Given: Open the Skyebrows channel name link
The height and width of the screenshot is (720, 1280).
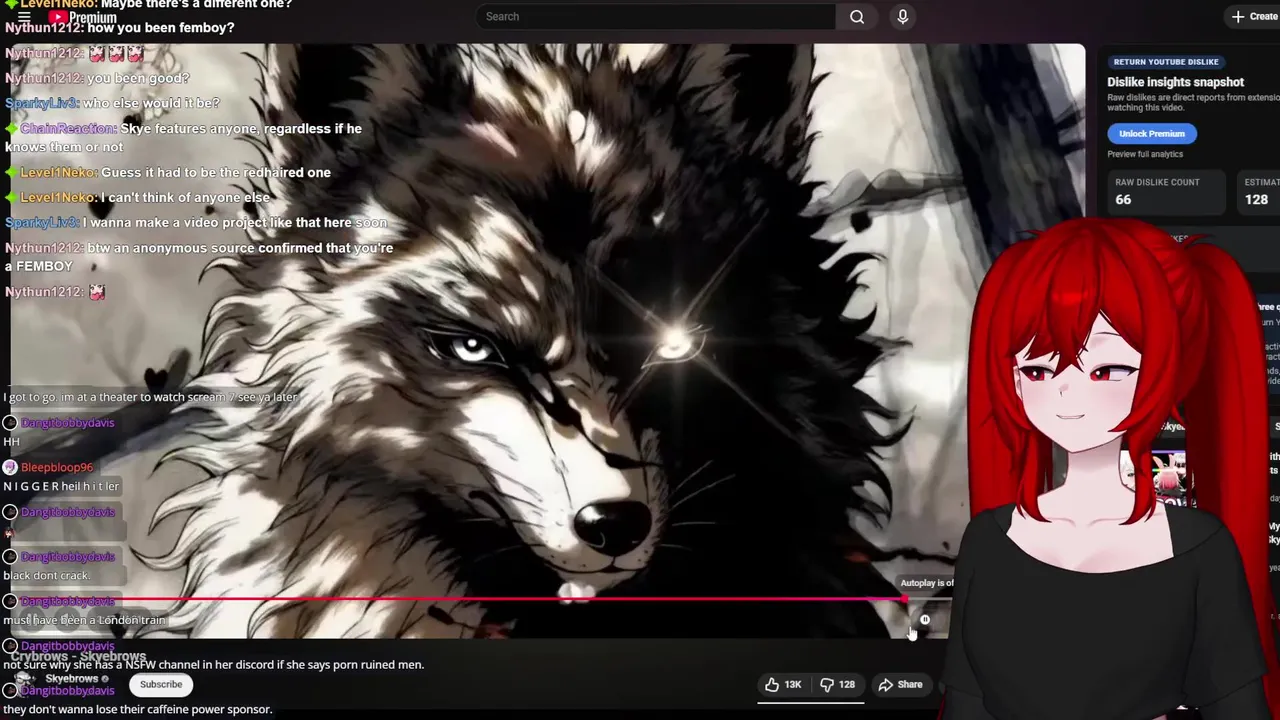Looking at the screenshot, I should 72,678.
